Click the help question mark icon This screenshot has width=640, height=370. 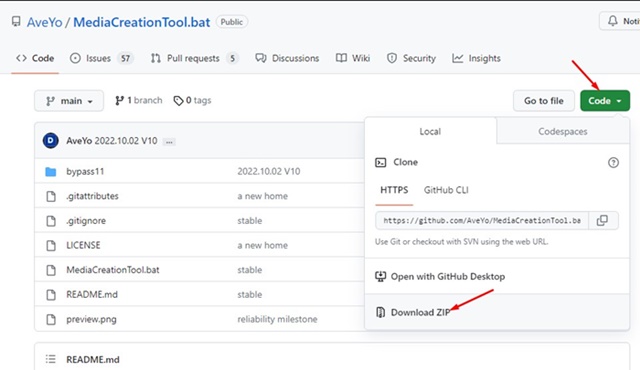pyautogui.click(x=613, y=163)
